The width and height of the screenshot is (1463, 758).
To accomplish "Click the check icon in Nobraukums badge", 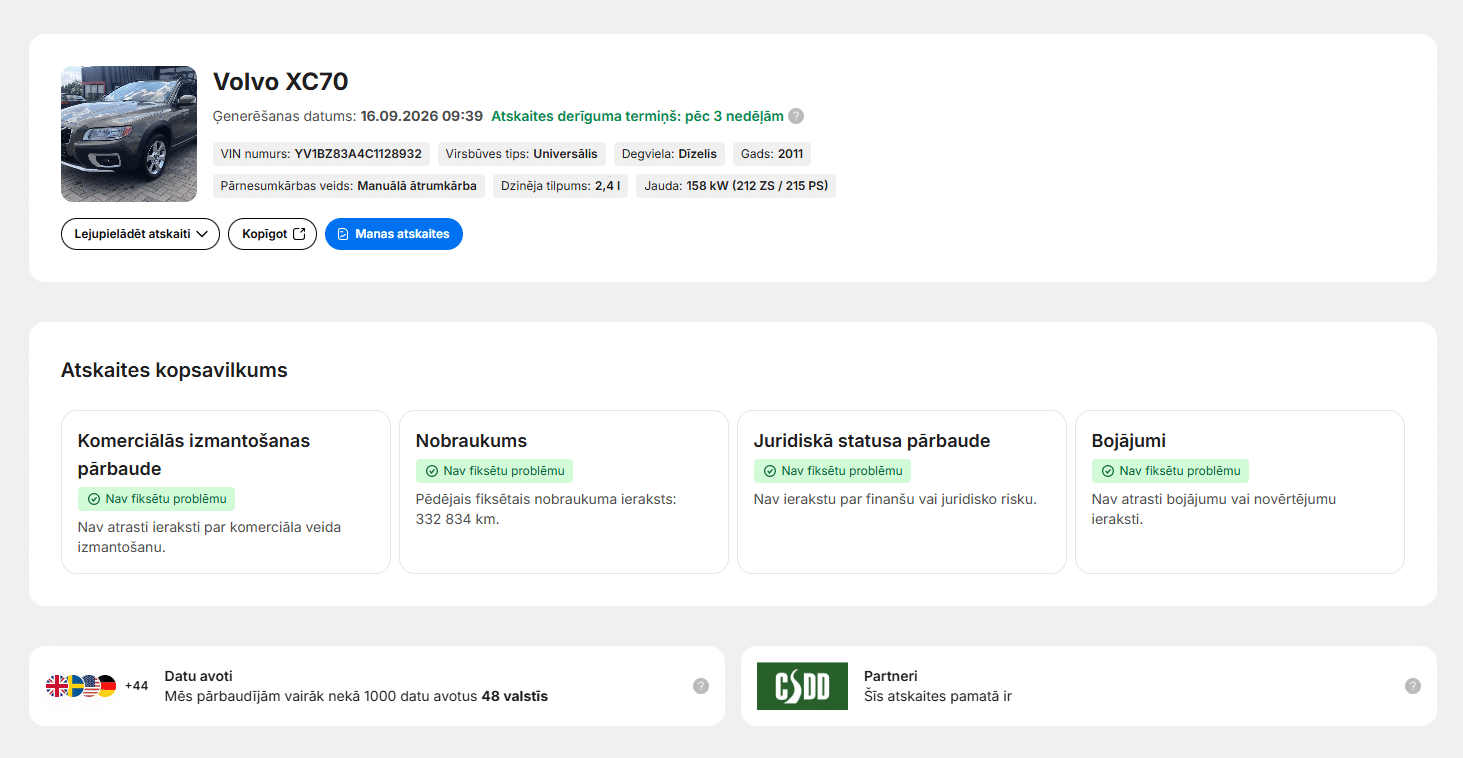I will 432,471.
